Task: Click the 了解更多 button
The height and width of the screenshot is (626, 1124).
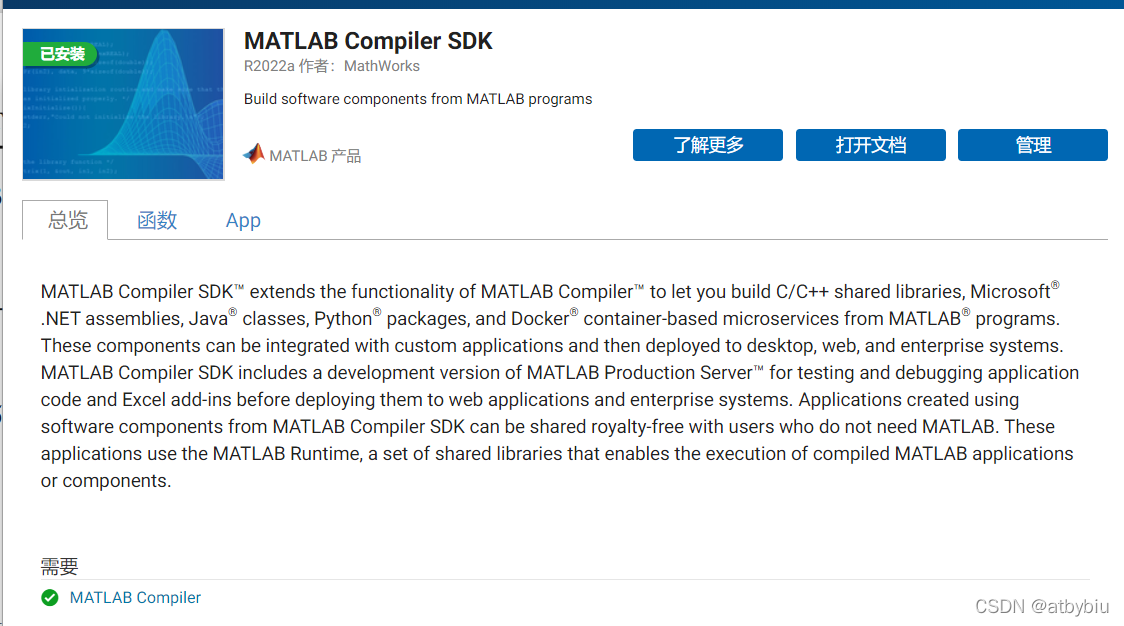Action: [x=707, y=145]
